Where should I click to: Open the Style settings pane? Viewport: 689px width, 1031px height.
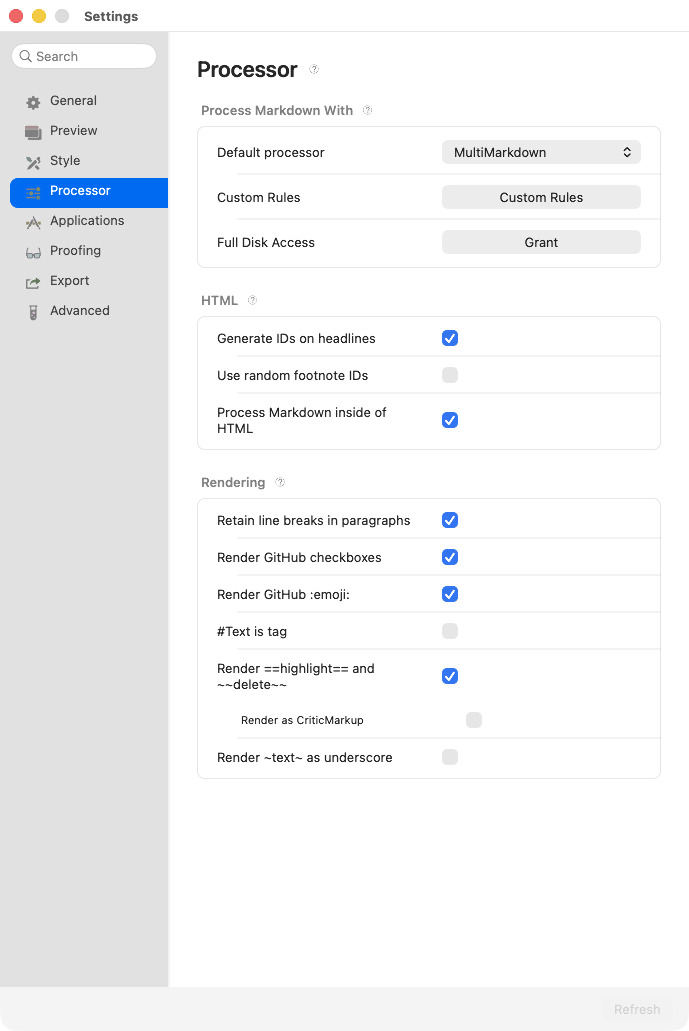89,161
